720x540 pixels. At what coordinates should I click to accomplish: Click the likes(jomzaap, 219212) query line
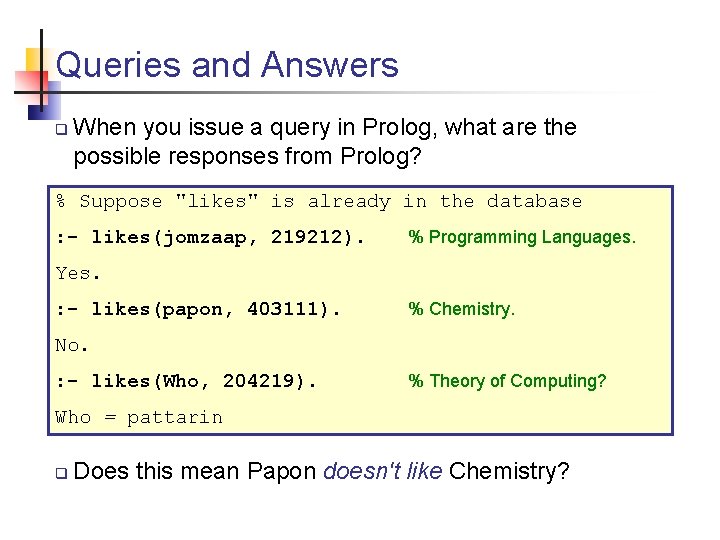pyautogui.click(x=210, y=237)
